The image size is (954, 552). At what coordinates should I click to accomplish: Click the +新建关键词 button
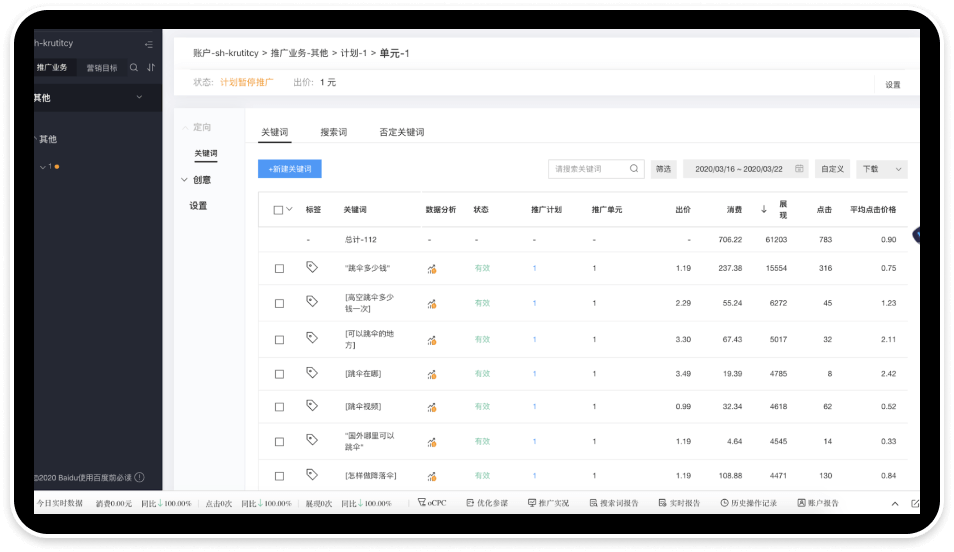point(290,169)
